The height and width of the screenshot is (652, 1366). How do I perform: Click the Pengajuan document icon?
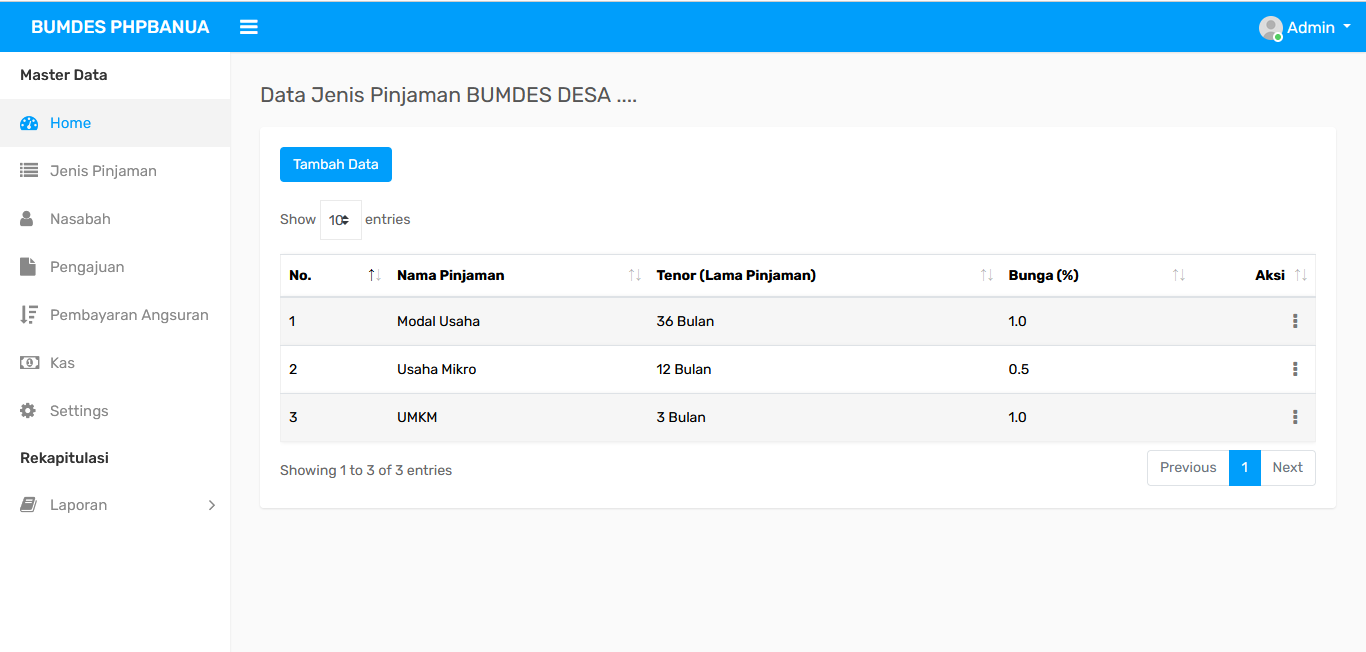(28, 267)
